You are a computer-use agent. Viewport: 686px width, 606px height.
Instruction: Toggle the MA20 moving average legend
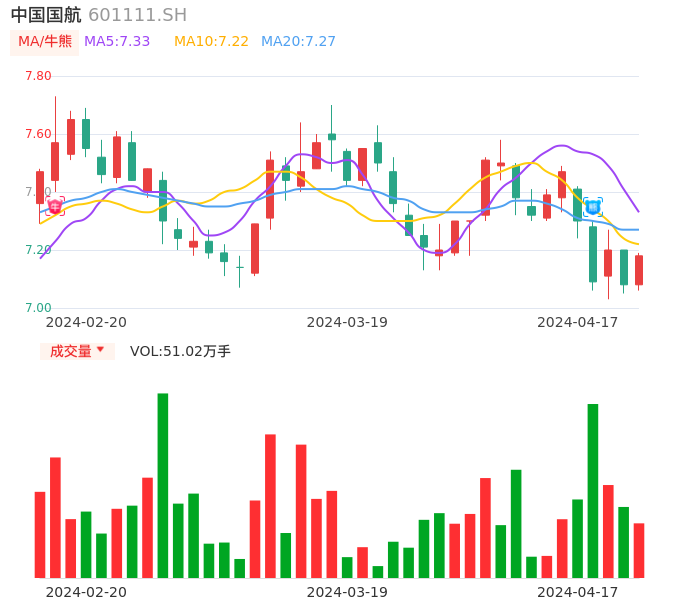tap(298, 42)
